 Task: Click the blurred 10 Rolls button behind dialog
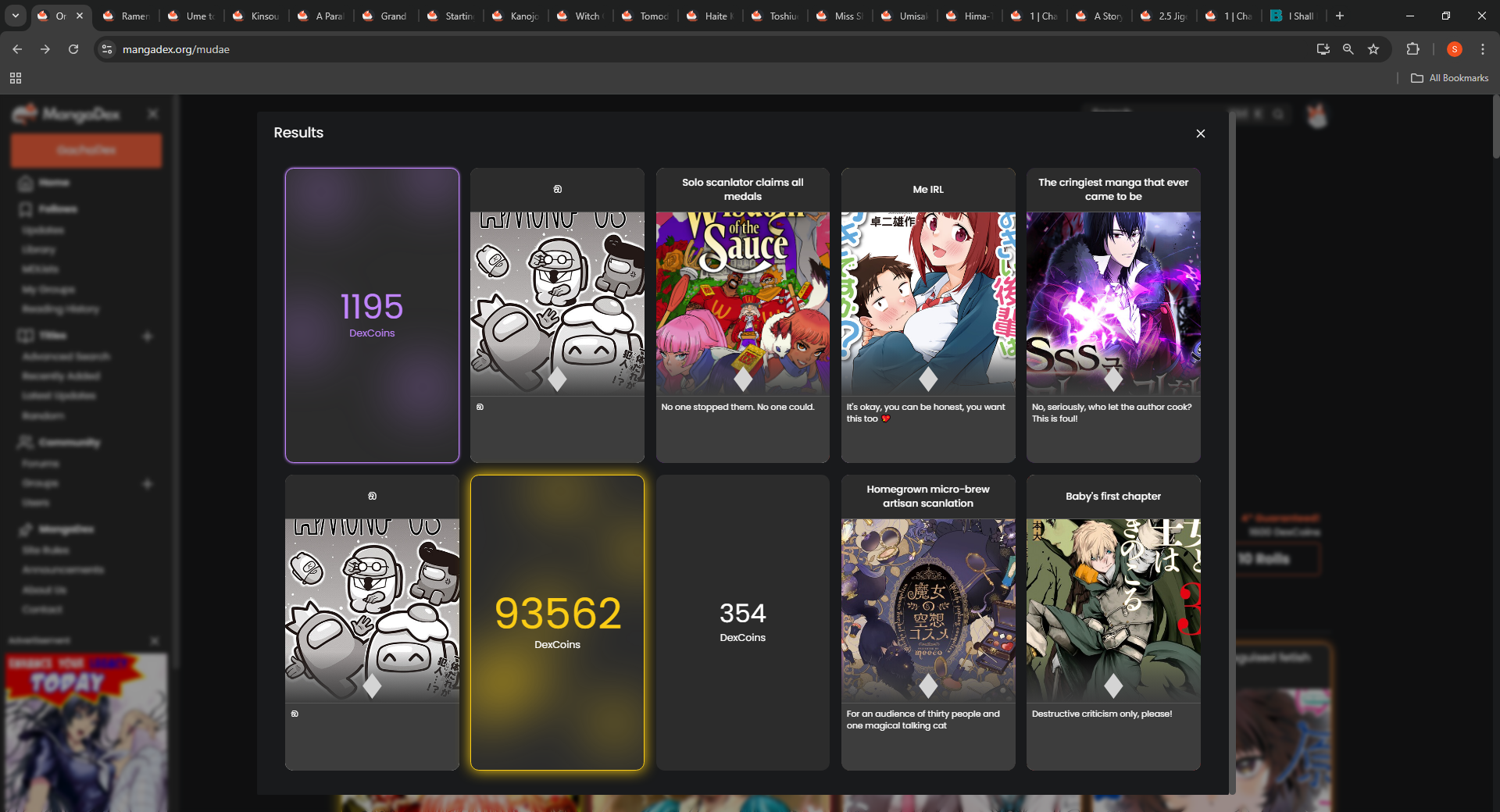(1264, 559)
